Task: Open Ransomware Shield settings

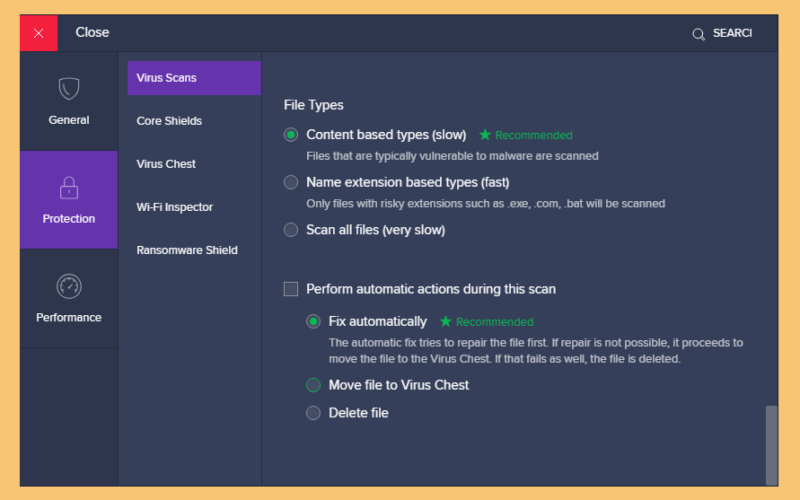Action: click(x=187, y=250)
